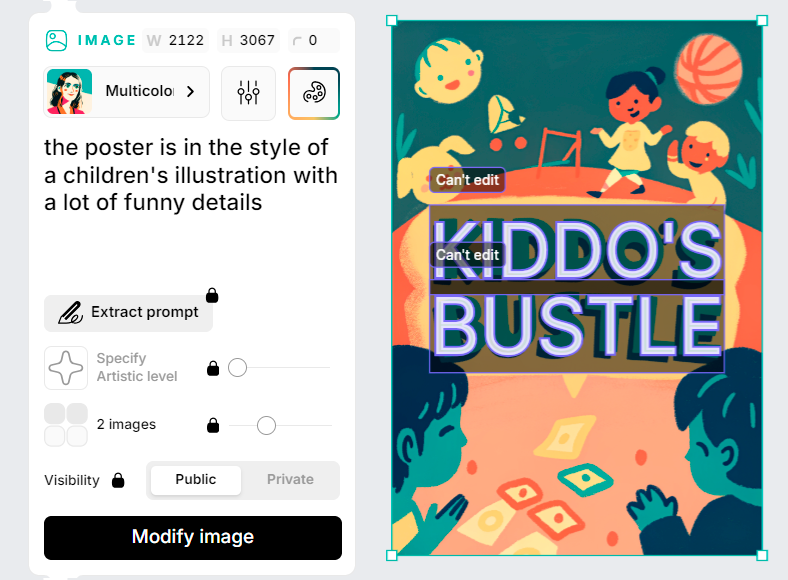Click the Artistic level sparkle icon

click(x=66, y=368)
